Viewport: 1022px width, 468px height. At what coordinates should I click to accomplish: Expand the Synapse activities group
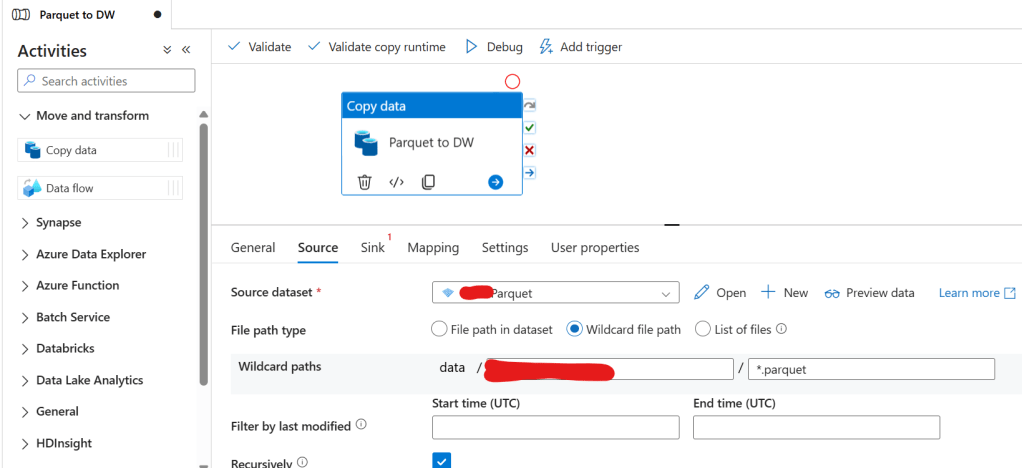click(x=58, y=223)
